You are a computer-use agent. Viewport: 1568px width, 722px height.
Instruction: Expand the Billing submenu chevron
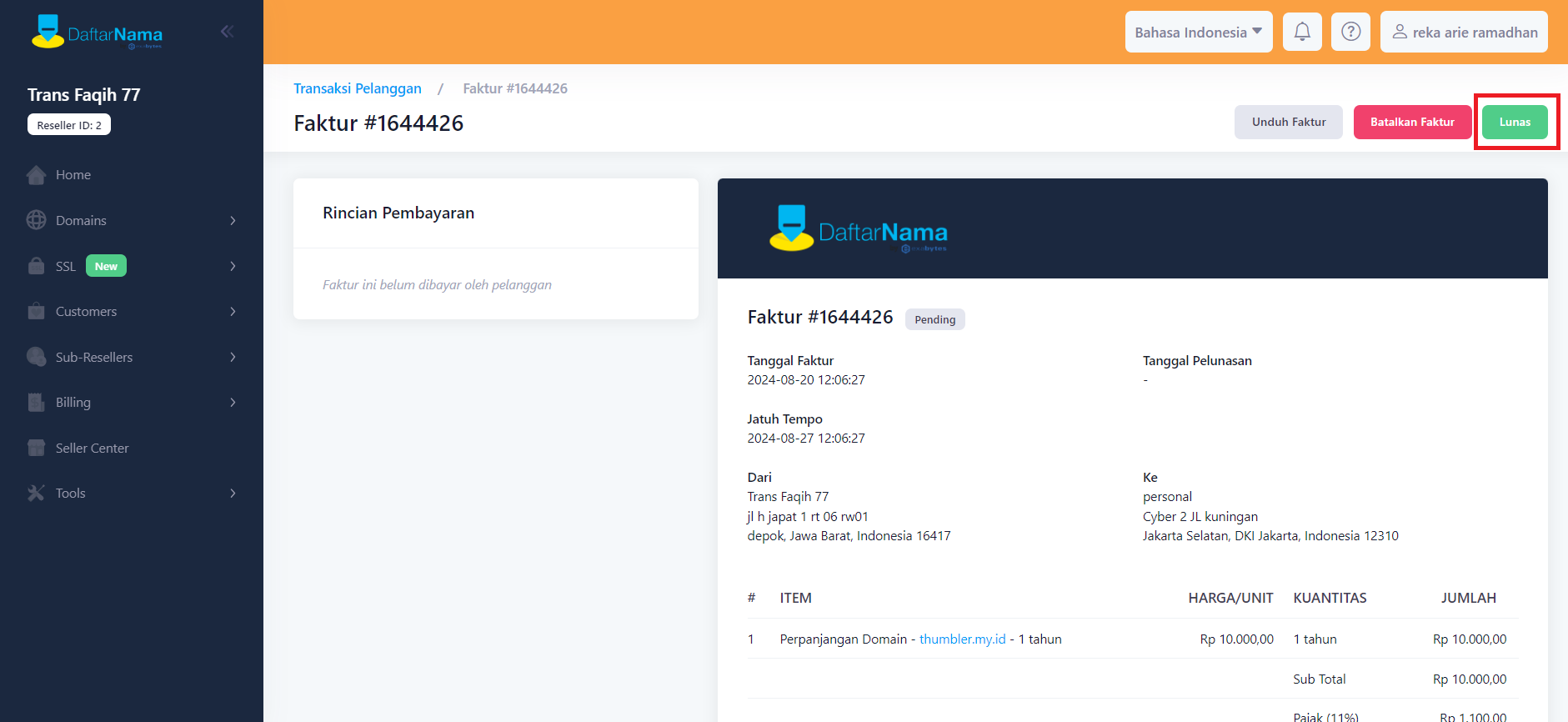[x=233, y=402]
